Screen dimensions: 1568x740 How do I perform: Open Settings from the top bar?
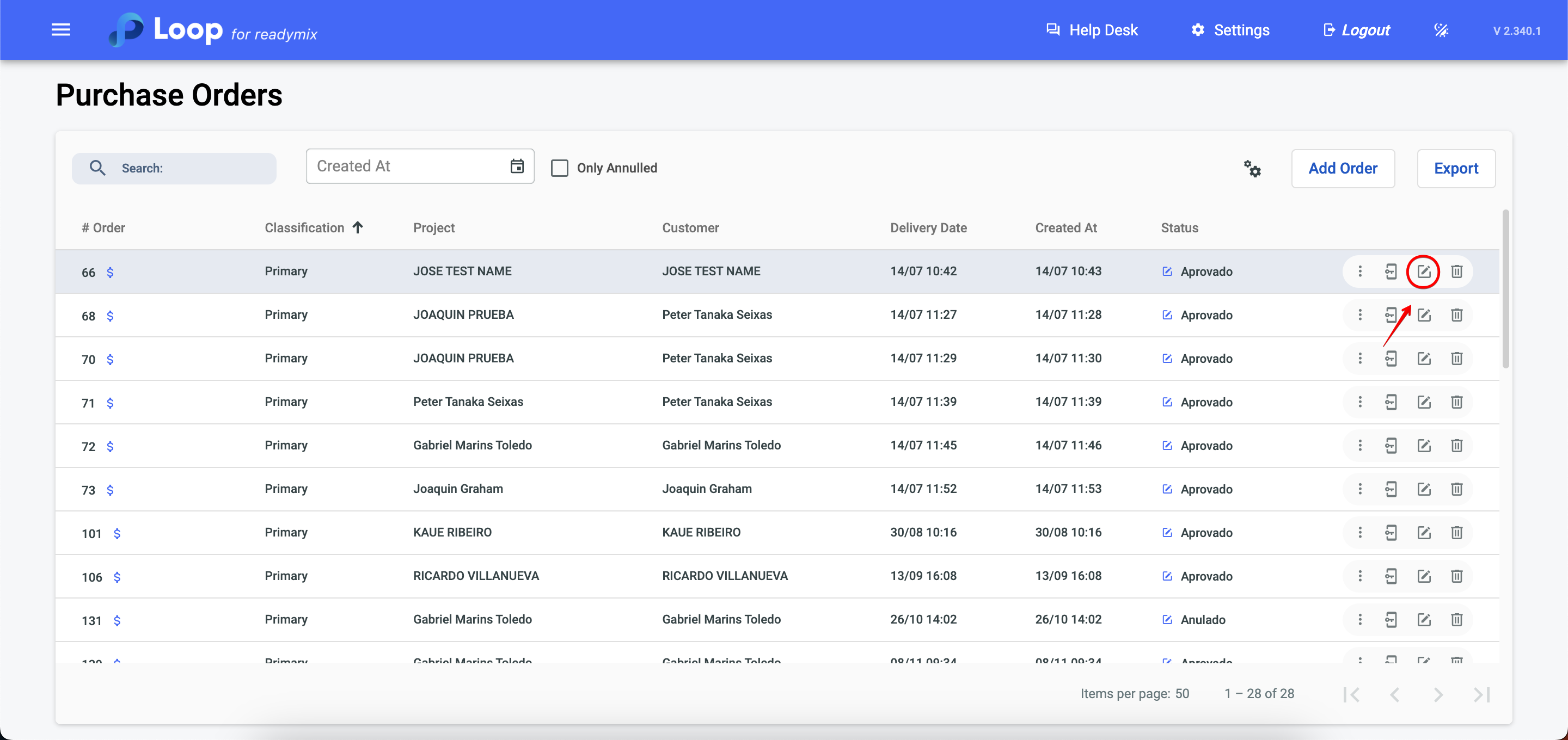point(1230,30)
